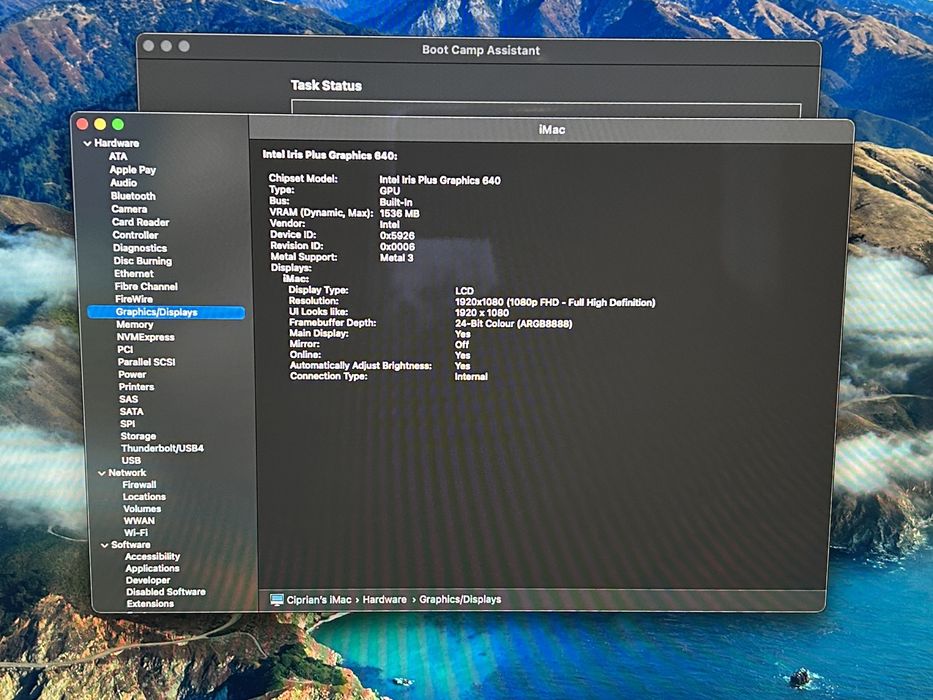Screen dimensions: 933x700
Task: Collapse the Software section chevron
Action: point(105,545)
